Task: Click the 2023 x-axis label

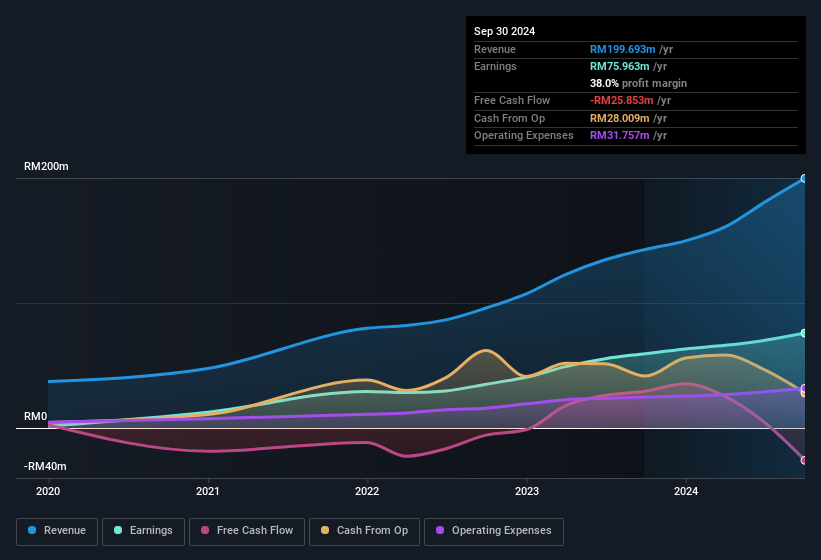Action: coord(527,491)
